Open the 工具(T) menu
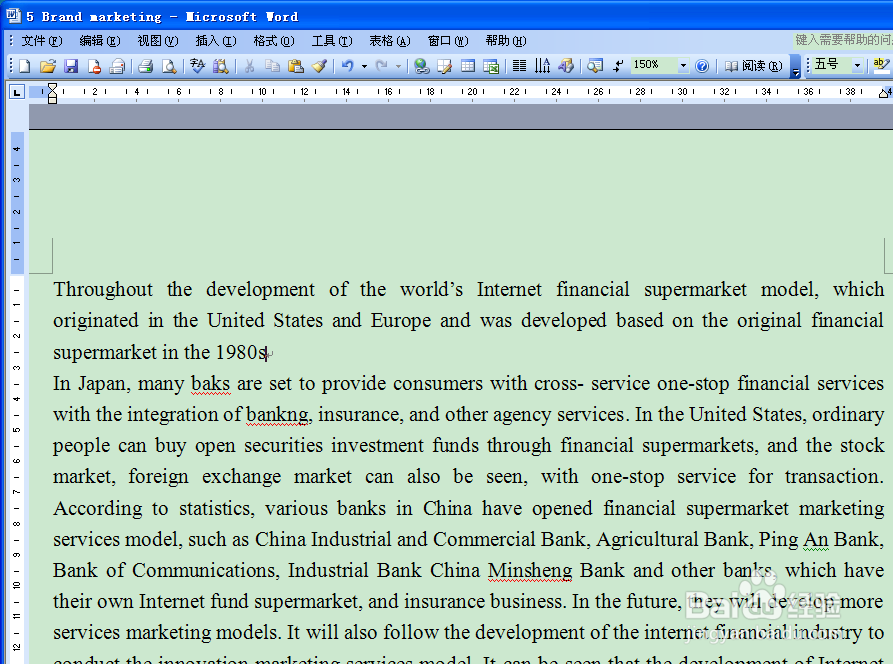Viewport: 893px width, 664px height. pyautogui.click(x=332, y=41)
